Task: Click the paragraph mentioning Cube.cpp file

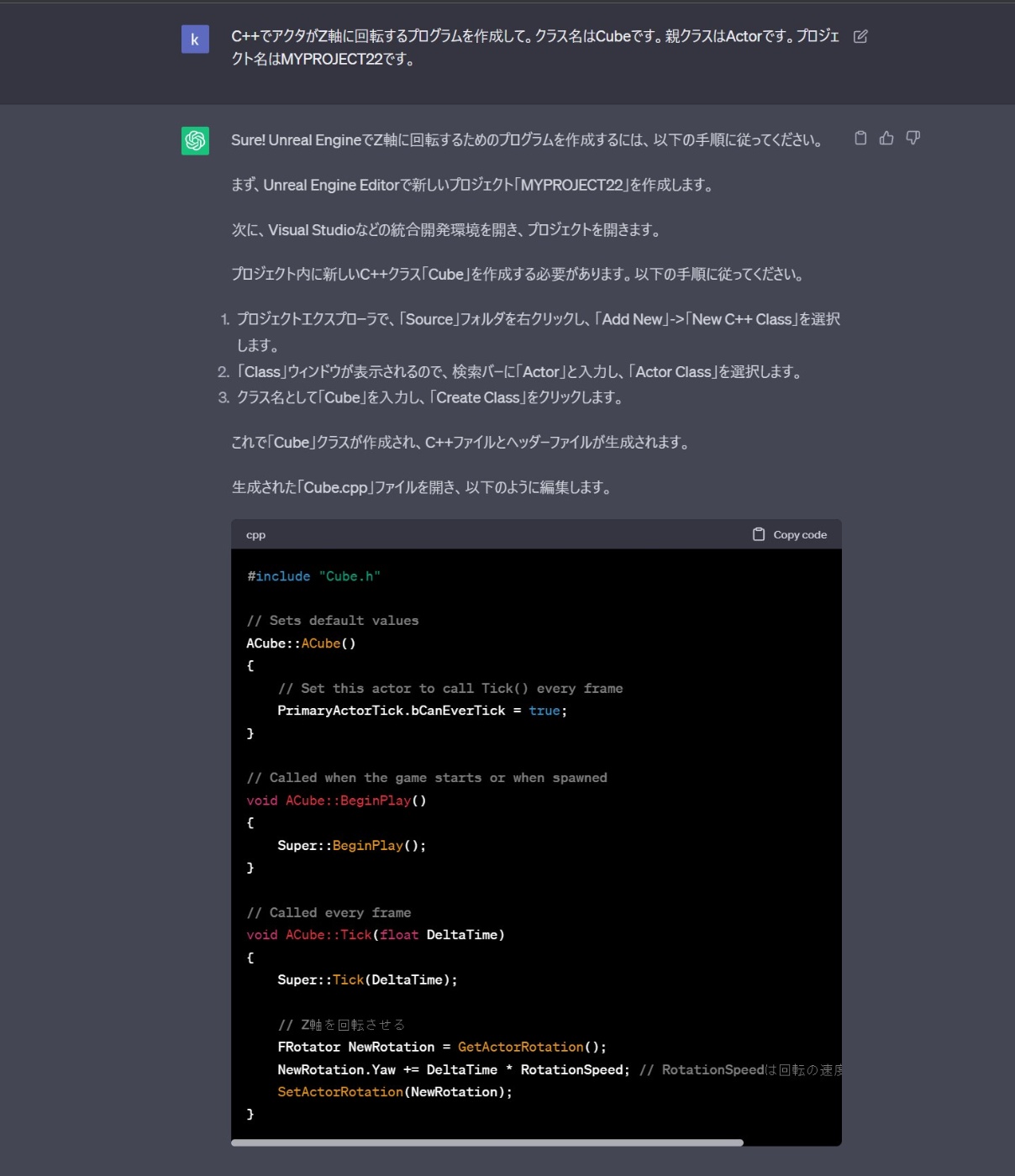Action: click(422, 487)
